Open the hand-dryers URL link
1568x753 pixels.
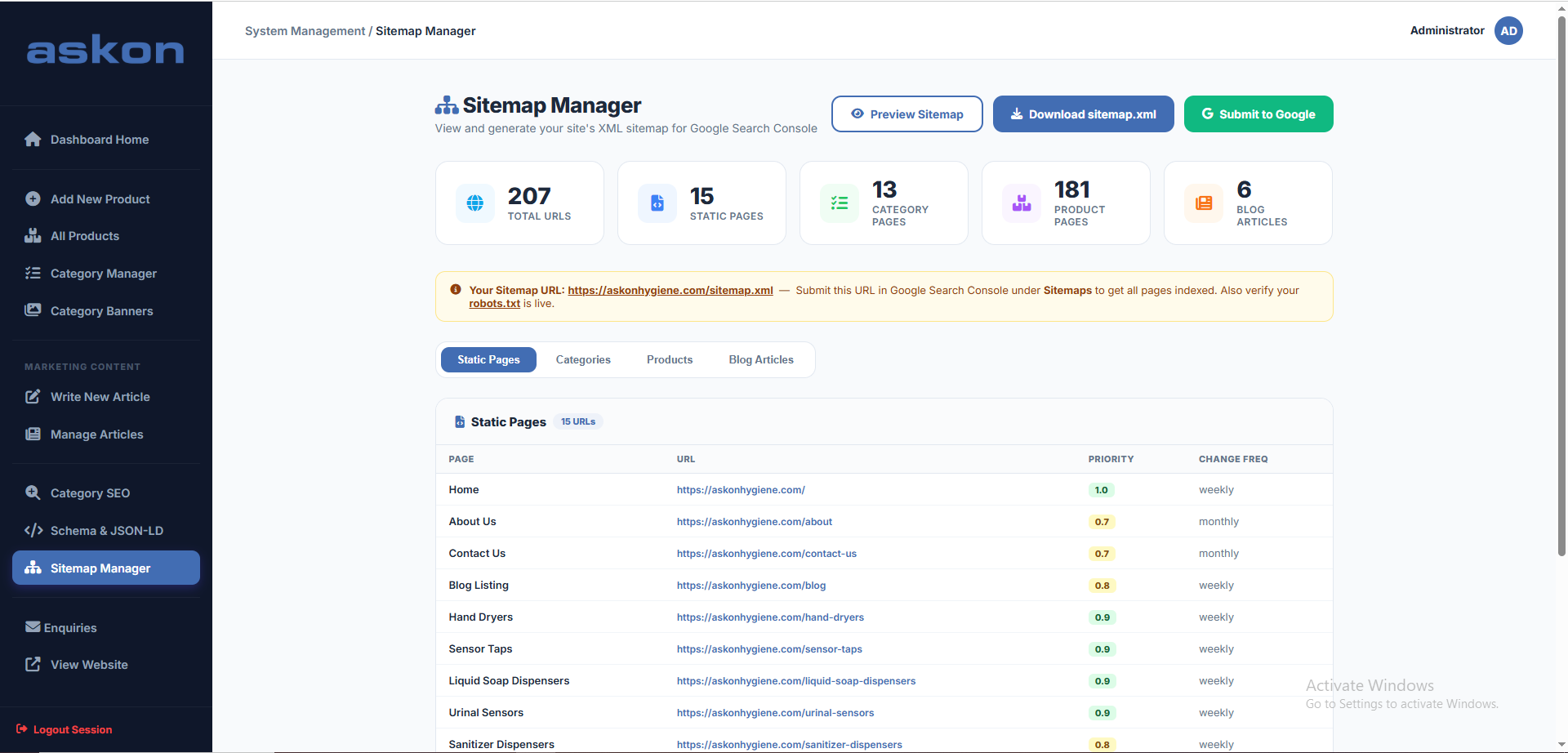click(x=770, y=617)
